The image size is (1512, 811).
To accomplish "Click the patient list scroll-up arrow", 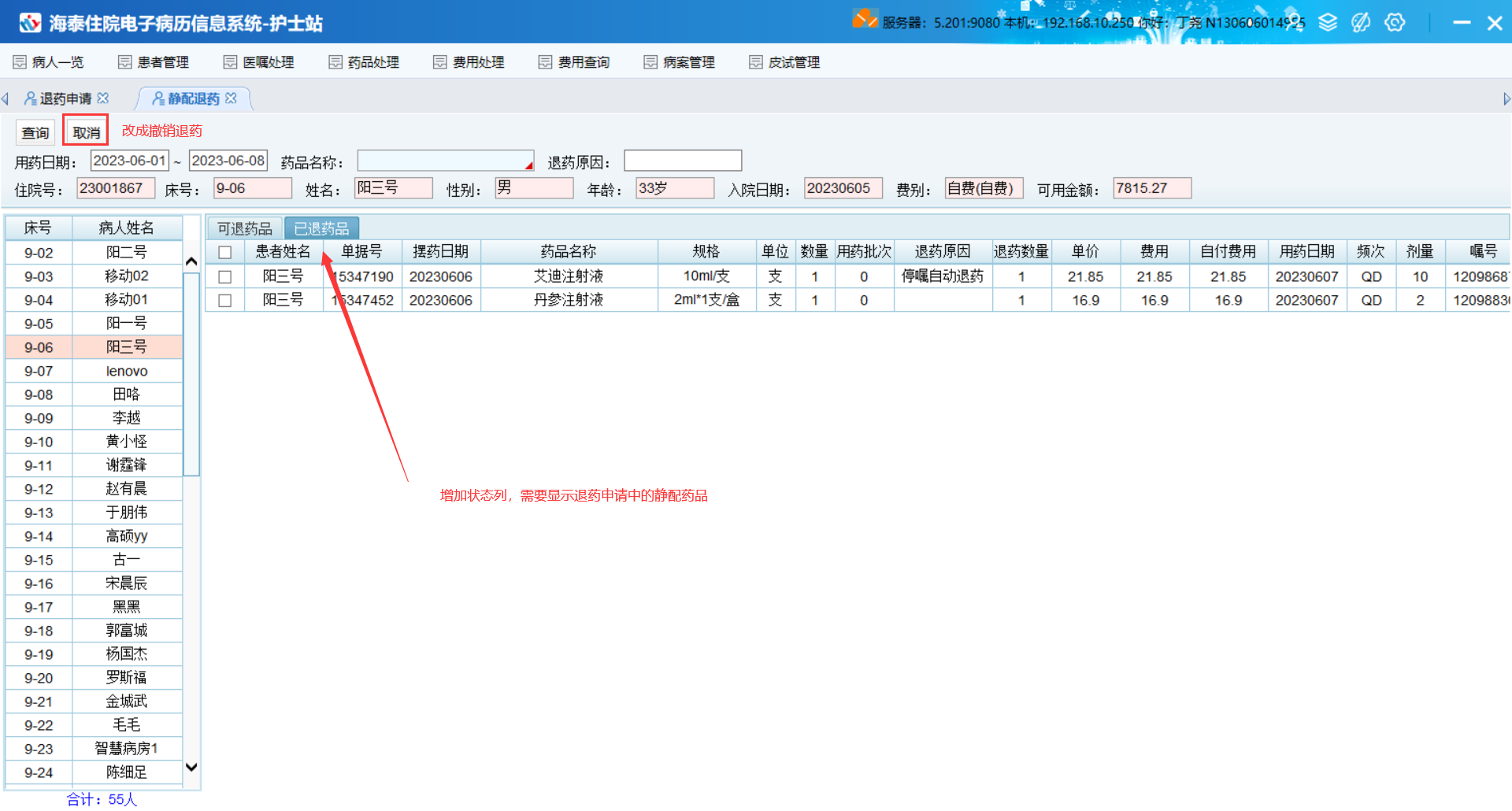I will tap(191, 261).
